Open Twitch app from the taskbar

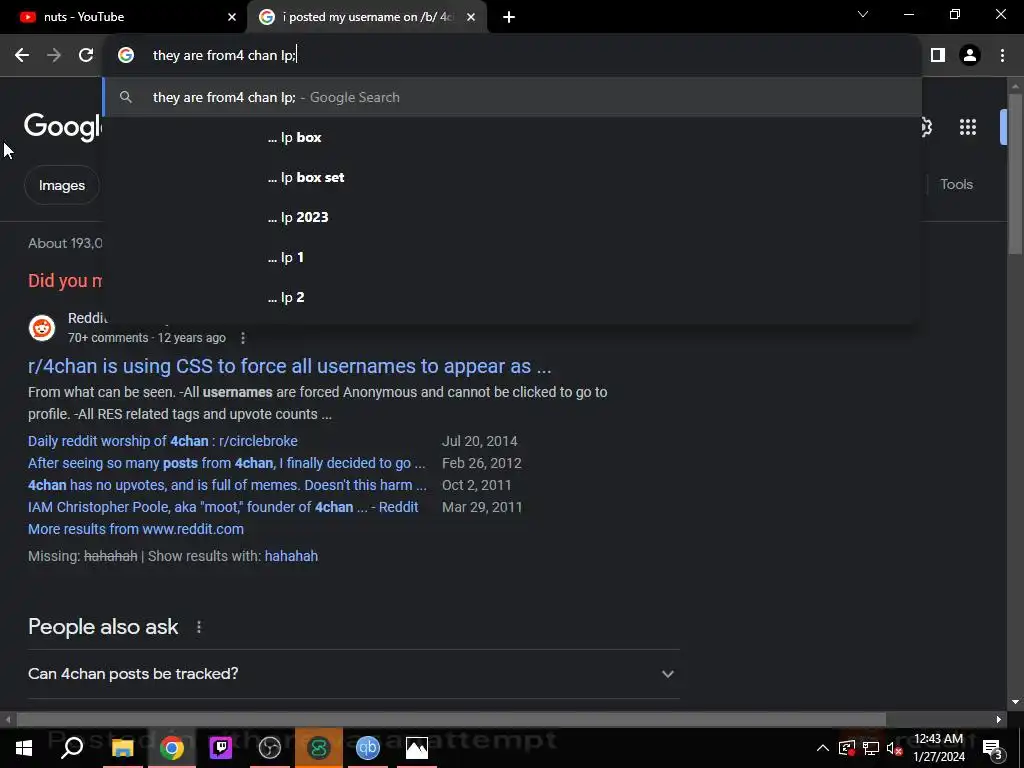221,748
